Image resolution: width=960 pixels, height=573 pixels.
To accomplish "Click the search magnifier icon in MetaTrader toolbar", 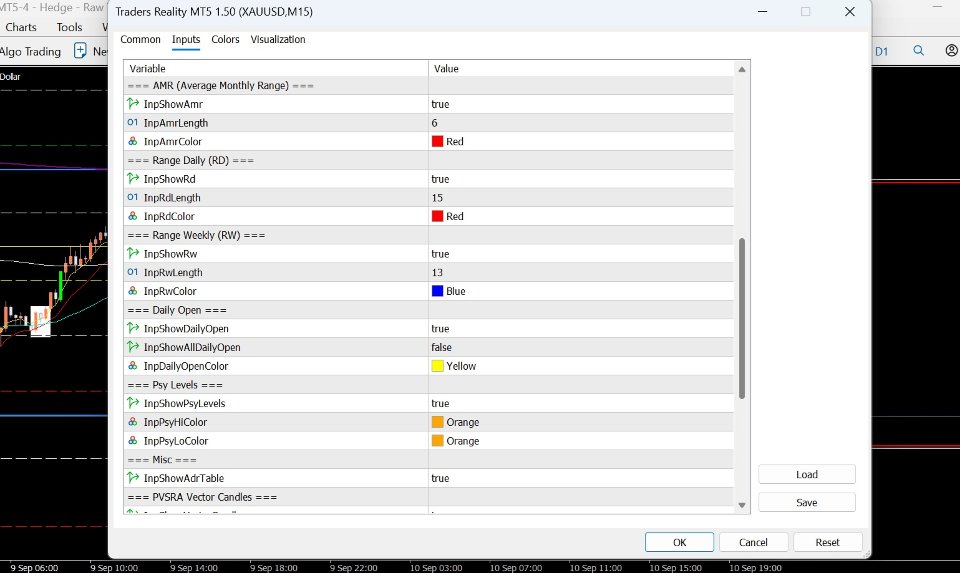I will coord(918,51).
